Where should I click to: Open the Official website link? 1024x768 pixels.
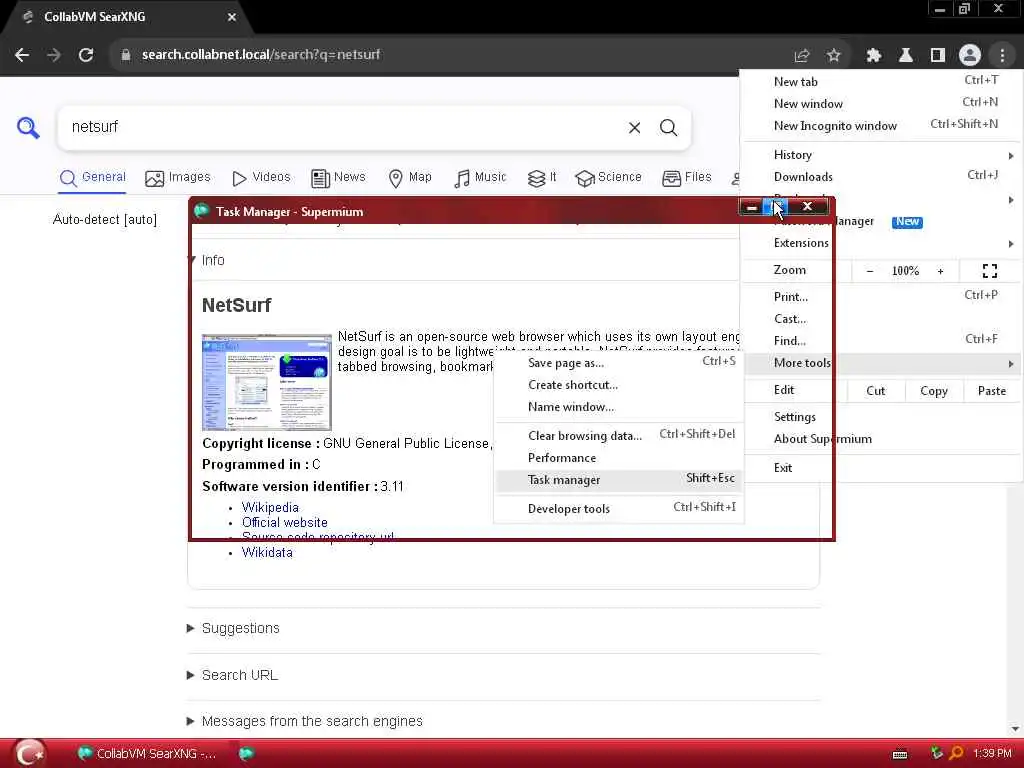[285, 522]
